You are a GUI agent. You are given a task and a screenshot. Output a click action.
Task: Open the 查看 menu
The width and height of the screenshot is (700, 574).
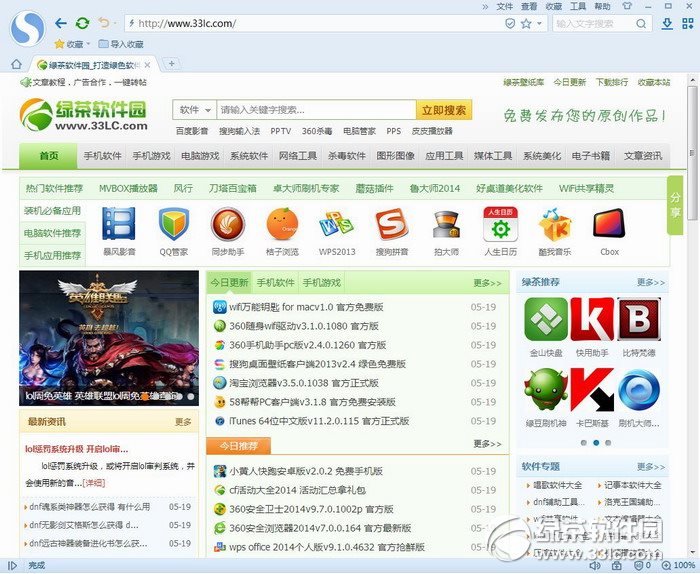coord(529,6)
